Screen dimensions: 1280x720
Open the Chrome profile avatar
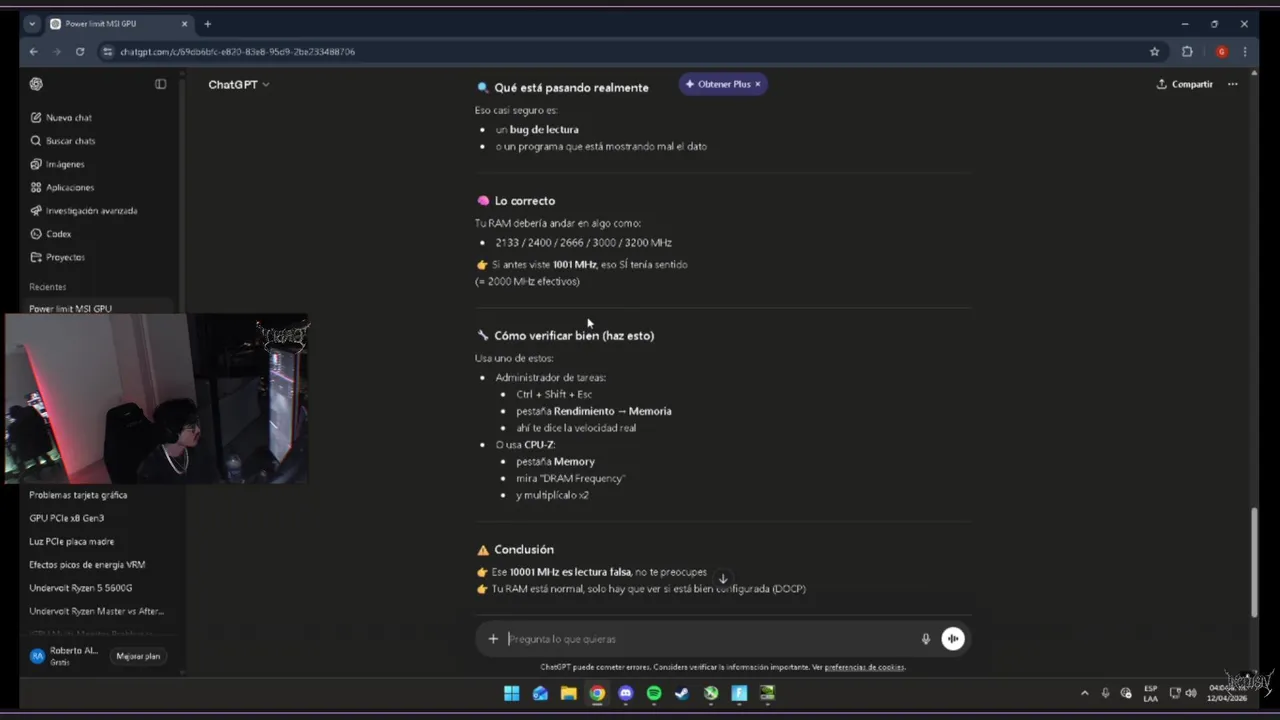1221,51
